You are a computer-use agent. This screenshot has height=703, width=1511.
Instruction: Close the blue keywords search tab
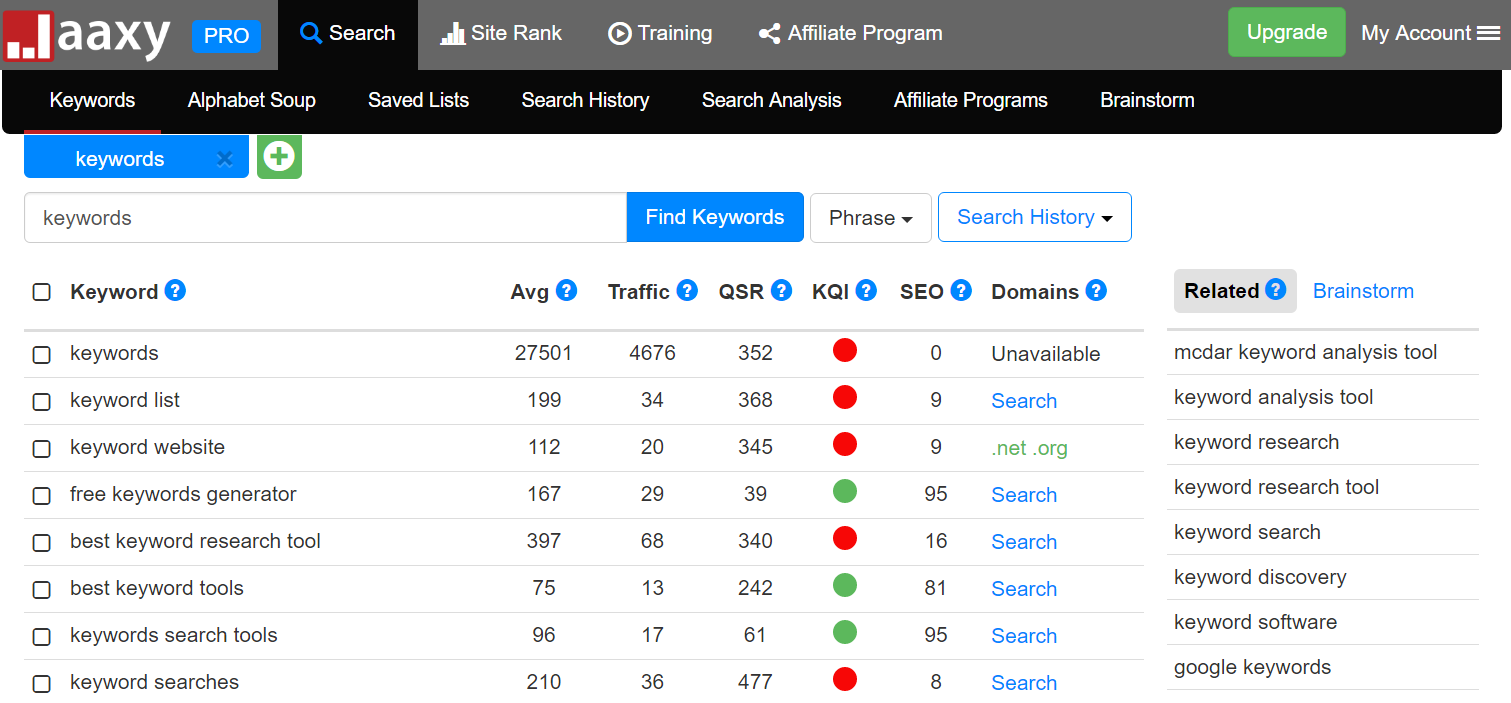click(225, 158)
